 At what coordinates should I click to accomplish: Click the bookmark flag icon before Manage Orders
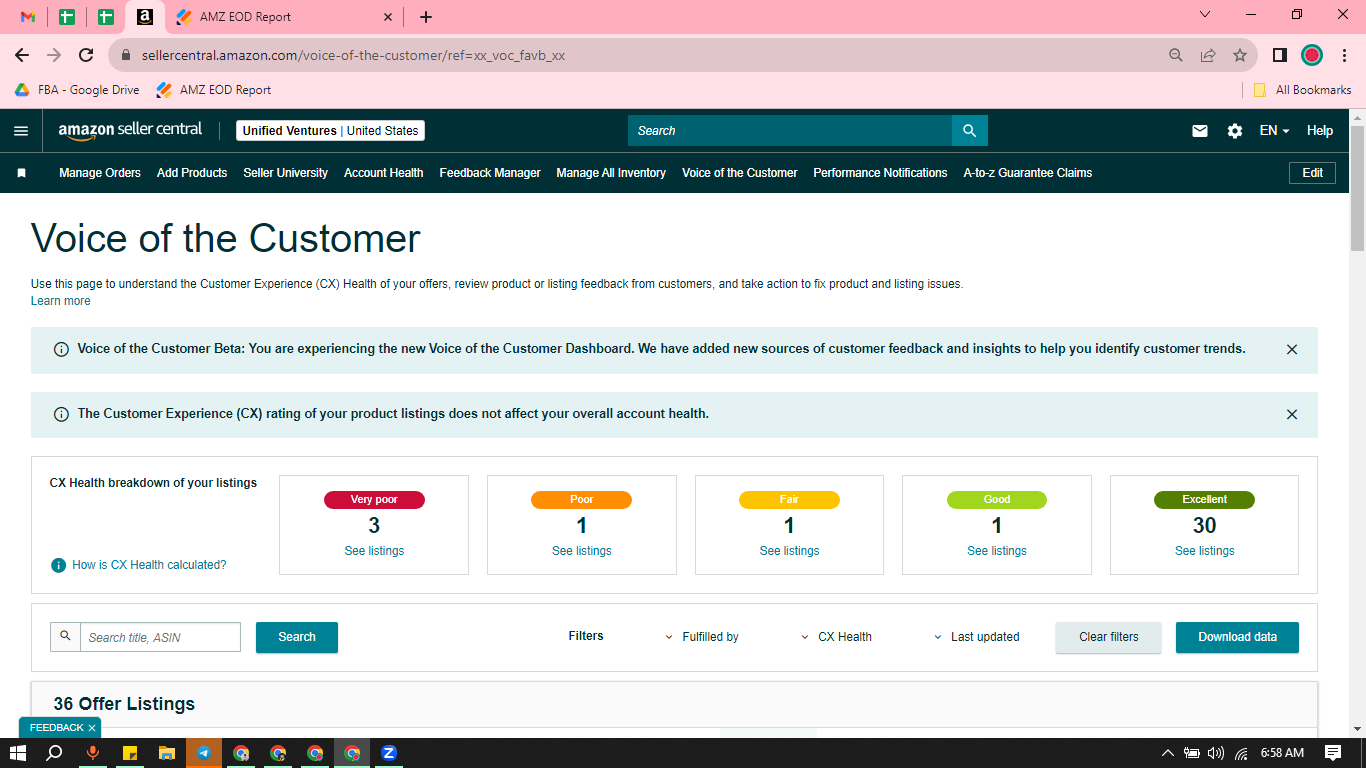[x=21, y=173]
